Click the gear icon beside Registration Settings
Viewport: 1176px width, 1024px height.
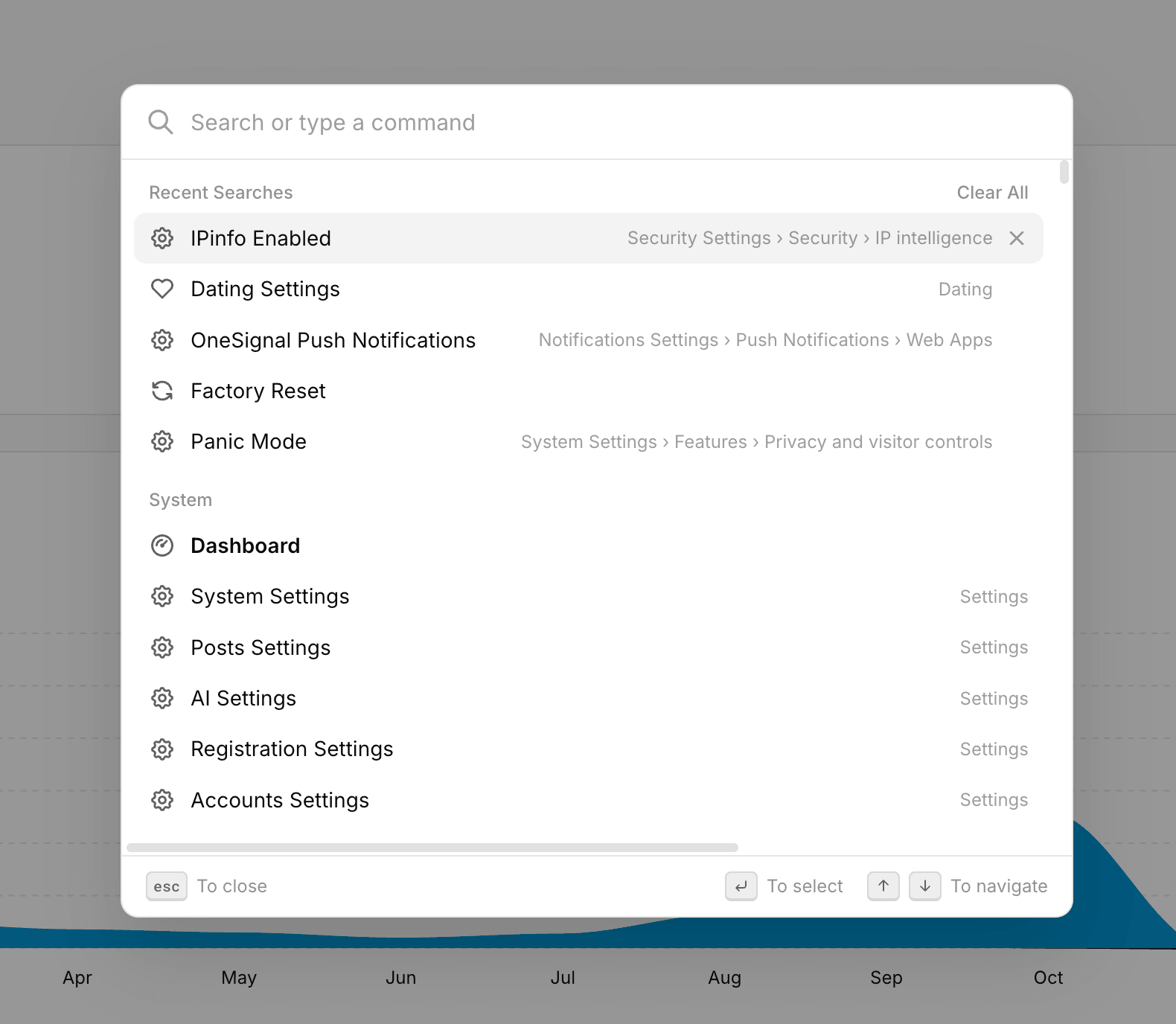(162, 749)
